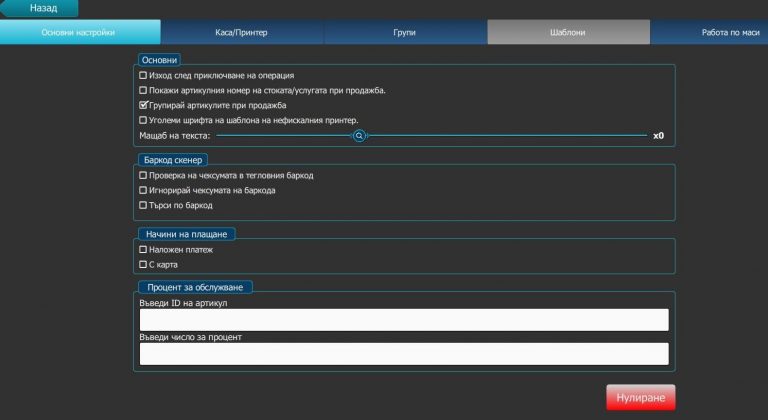This screenshot has width=768, height=420.
Task: Check the Наложен платеж payment option
Action: click(x=143, y=249)
